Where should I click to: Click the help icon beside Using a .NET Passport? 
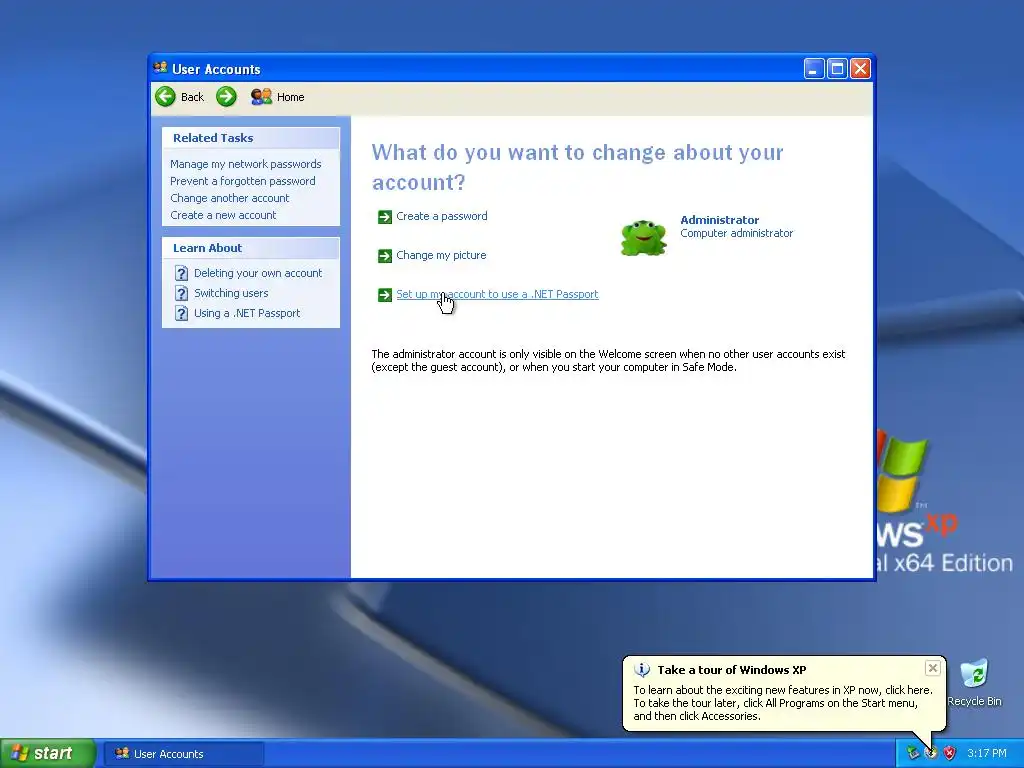coord(182,313)
